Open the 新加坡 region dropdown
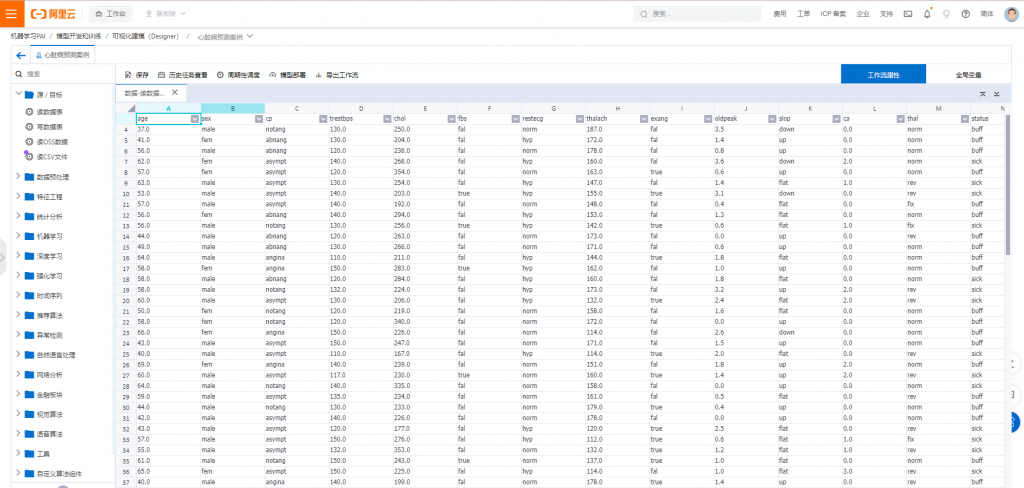 (166, 14)
